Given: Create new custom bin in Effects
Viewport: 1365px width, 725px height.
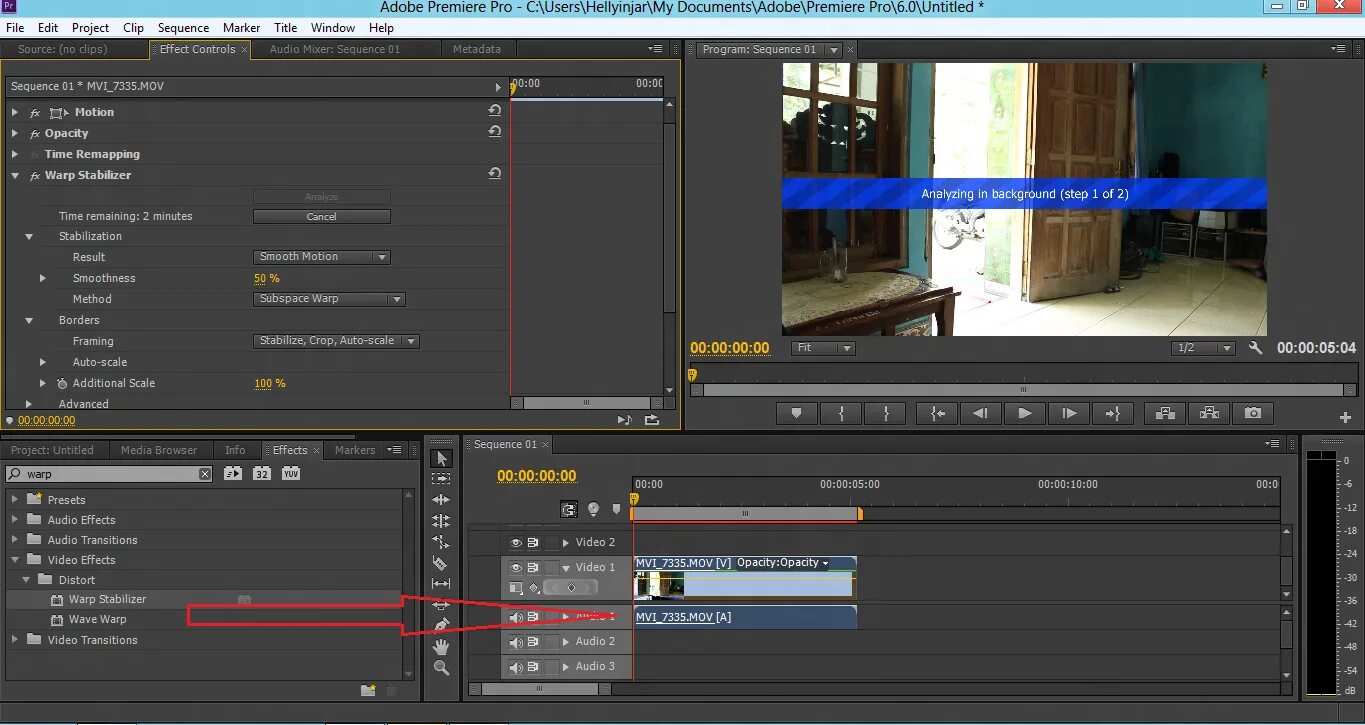Looking at the screenshot, I should pyautogui.click(x=368, y=690).
